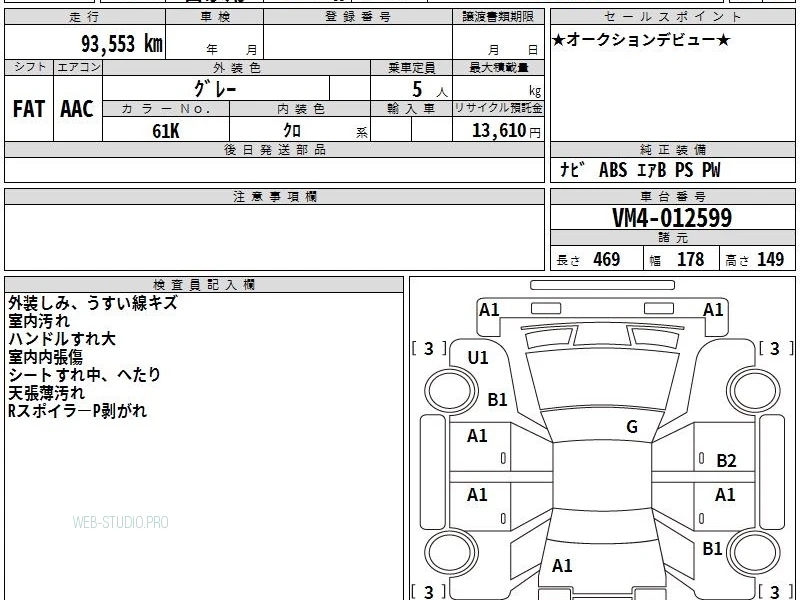The height and width of the screenshot is (600, 800).
Task: Select the width value 幅 178
Action: pyautogui.click(x=677, y=259)
